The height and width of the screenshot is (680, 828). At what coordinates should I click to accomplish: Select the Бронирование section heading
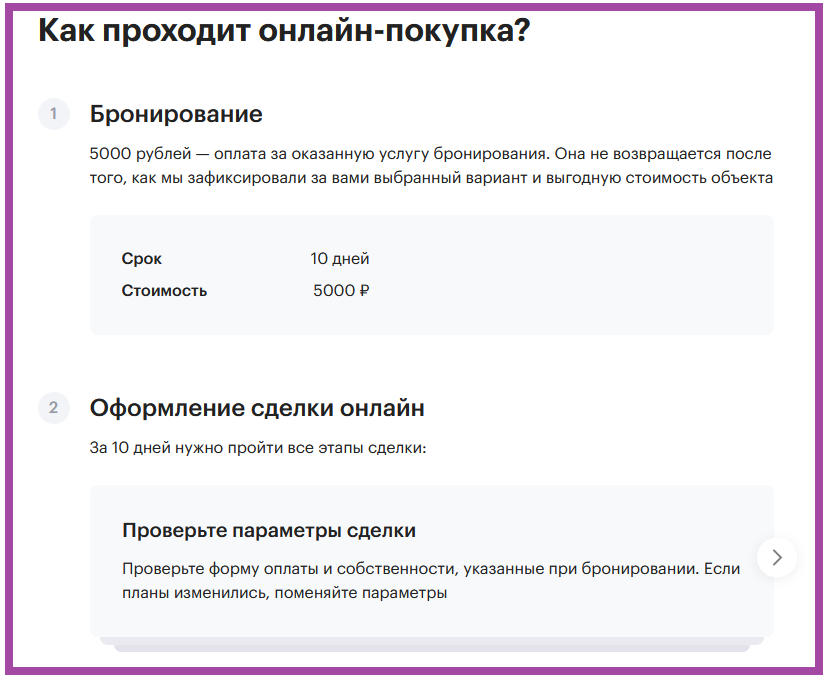click(175, 114)
